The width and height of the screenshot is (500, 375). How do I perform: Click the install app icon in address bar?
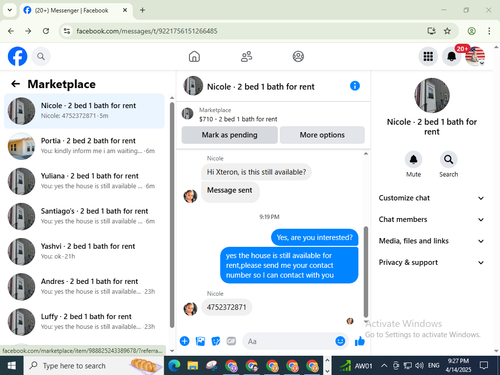pos(431,31)
